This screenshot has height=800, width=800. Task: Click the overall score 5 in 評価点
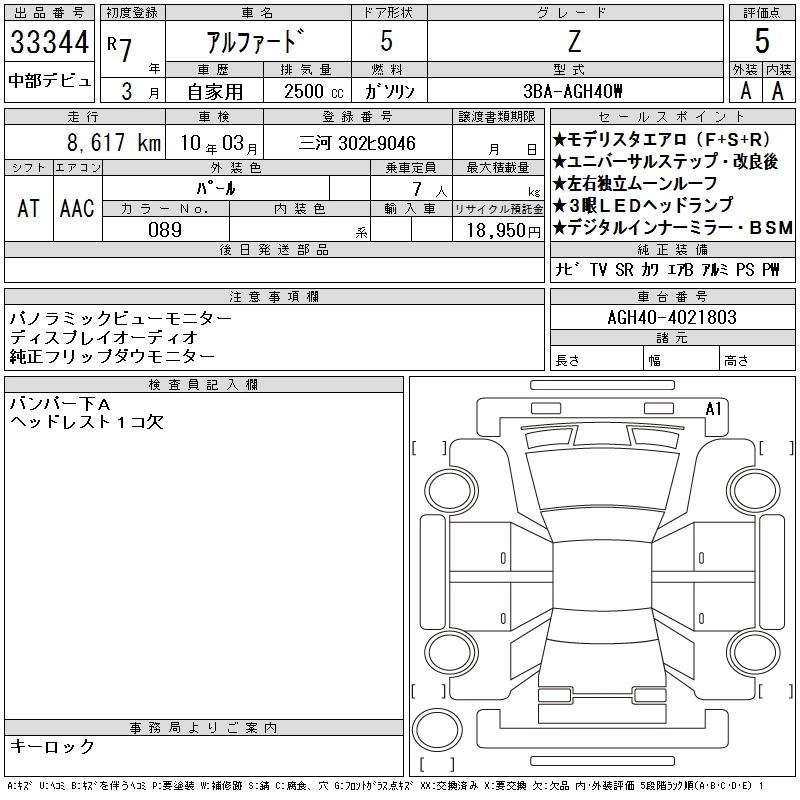762,41
